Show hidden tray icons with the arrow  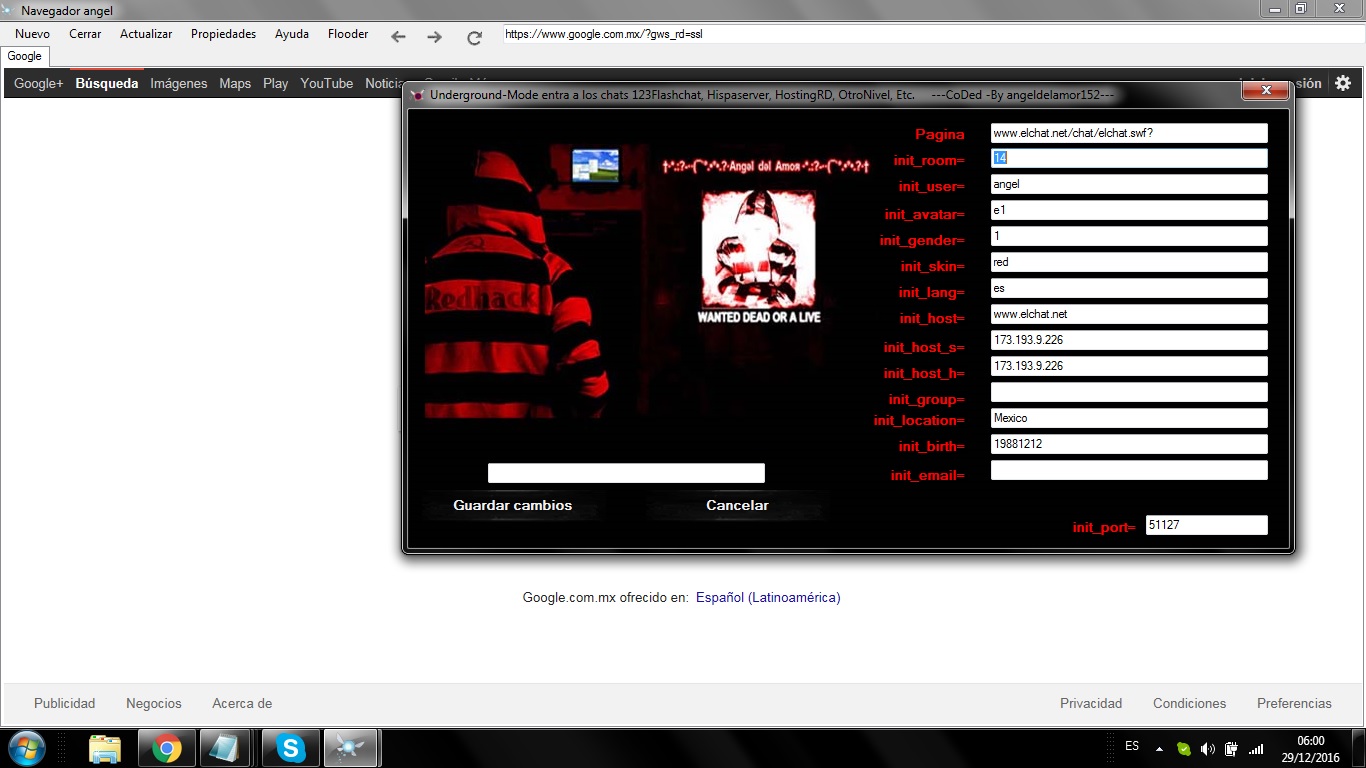click(x=1159, y=749)
